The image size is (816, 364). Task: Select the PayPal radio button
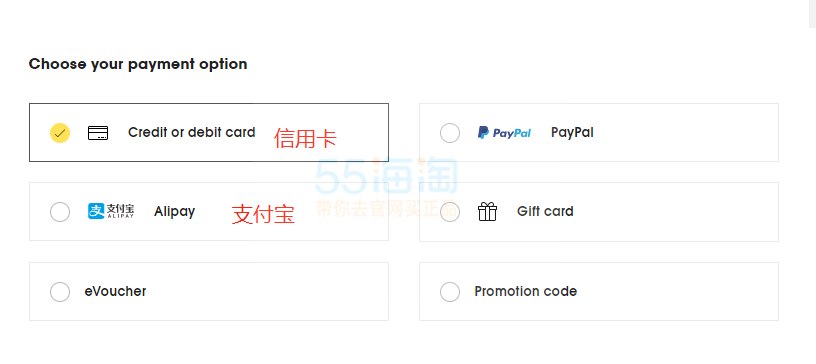(x=450, y=133)
